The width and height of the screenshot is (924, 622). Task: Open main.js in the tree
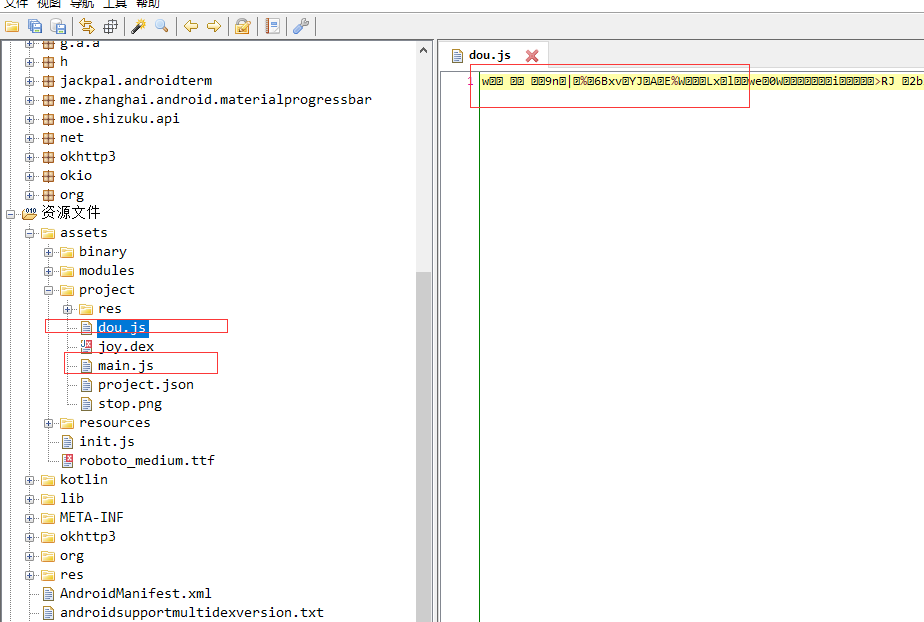125,366
